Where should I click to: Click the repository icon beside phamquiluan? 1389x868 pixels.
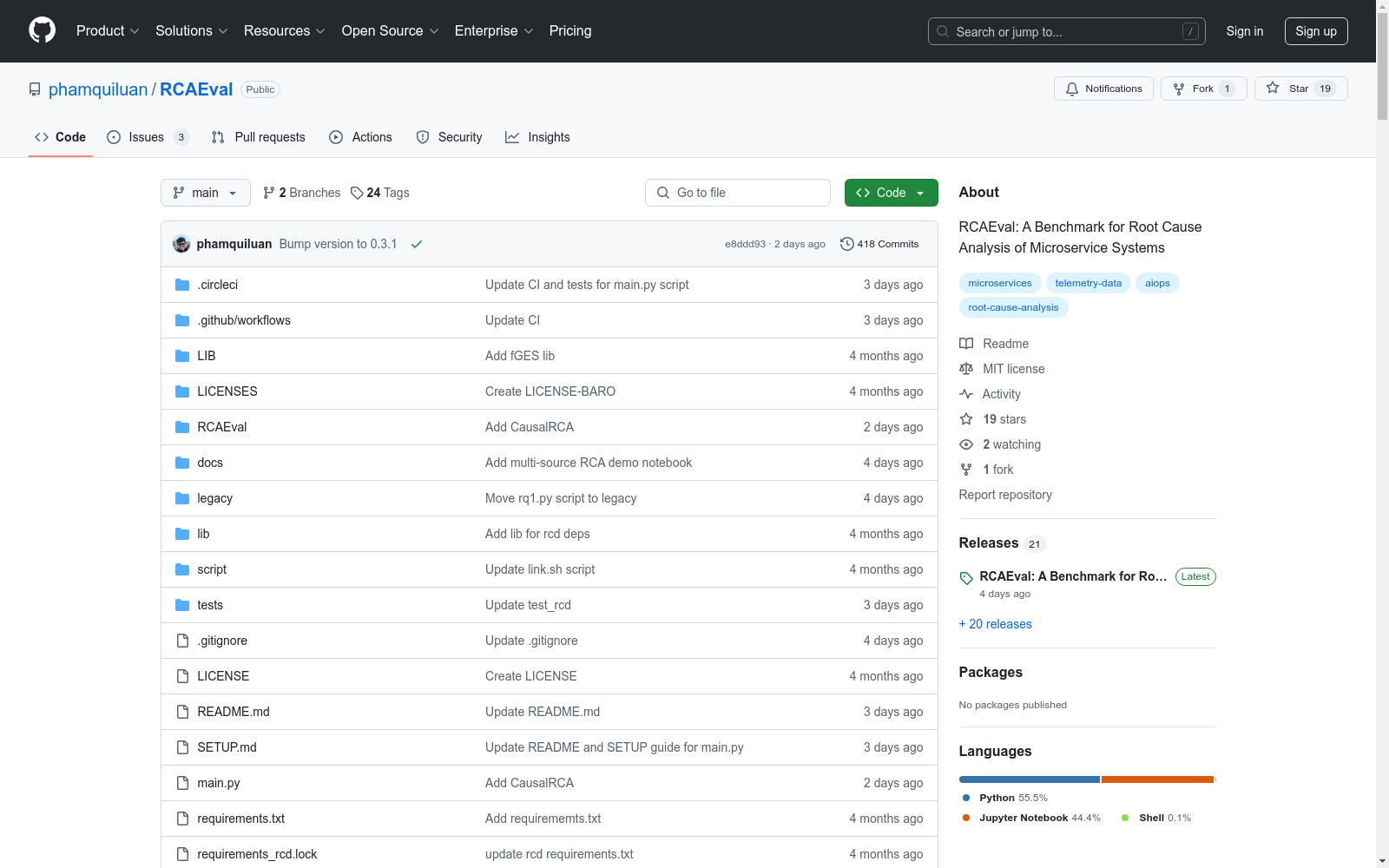35,89
